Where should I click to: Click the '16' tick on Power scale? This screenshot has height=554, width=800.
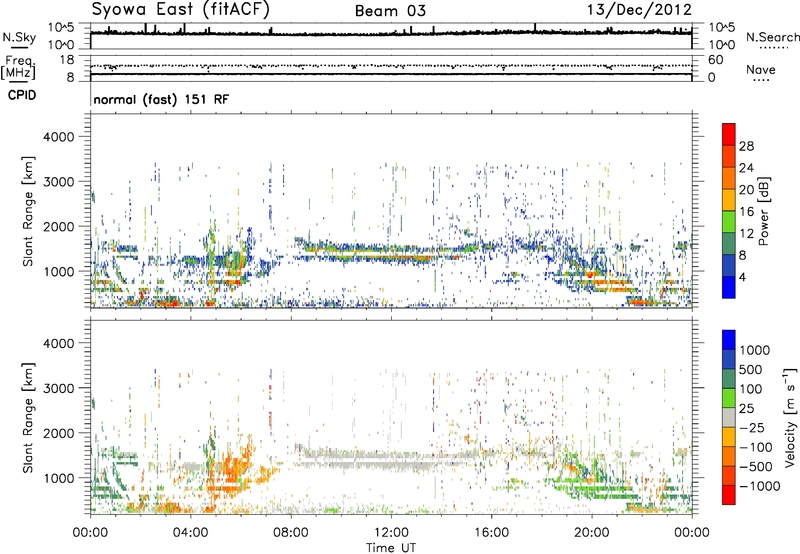[746, 212]
